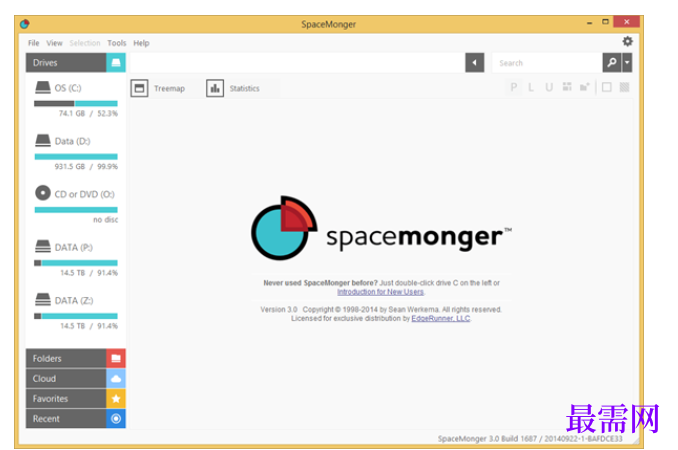Expand the Favorites panel header
Viewport: 678px width, 450px height.
(66, 399)
